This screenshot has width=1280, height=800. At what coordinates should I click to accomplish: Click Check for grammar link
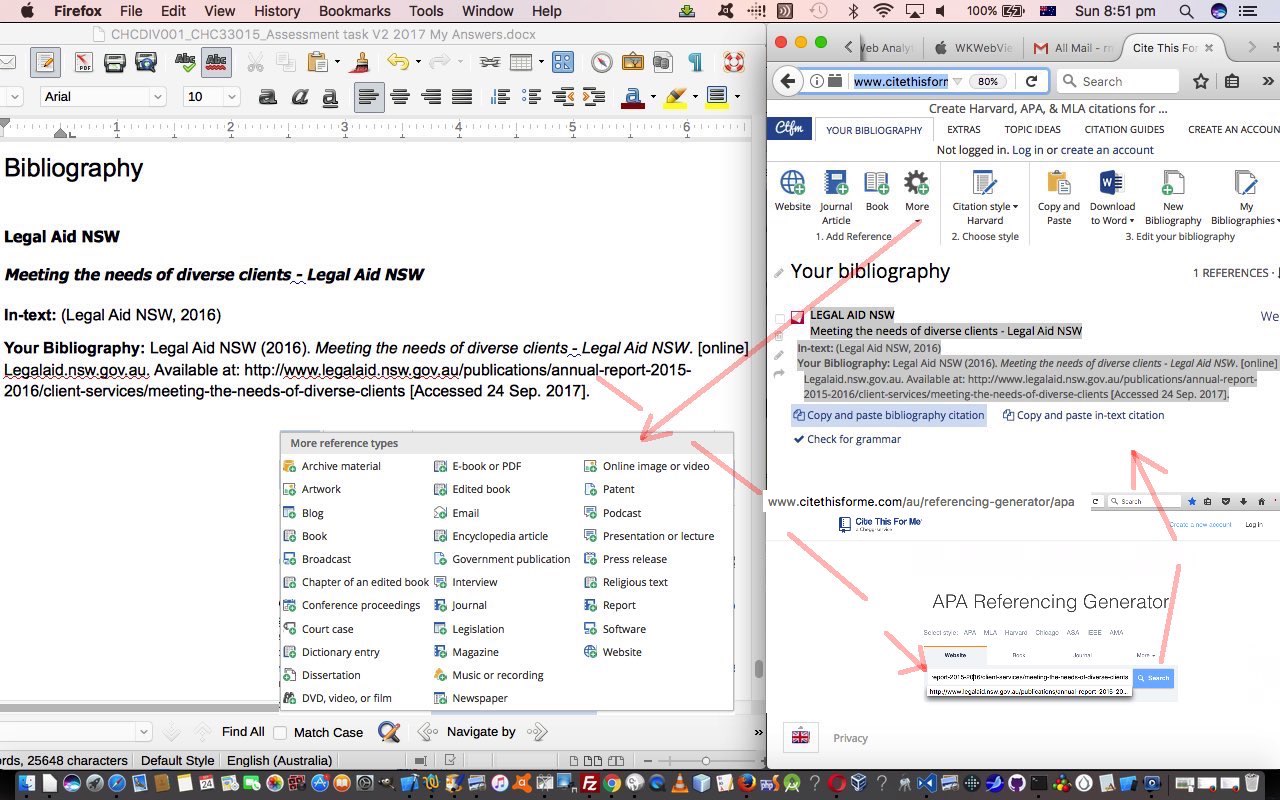(x=847, y=439)
